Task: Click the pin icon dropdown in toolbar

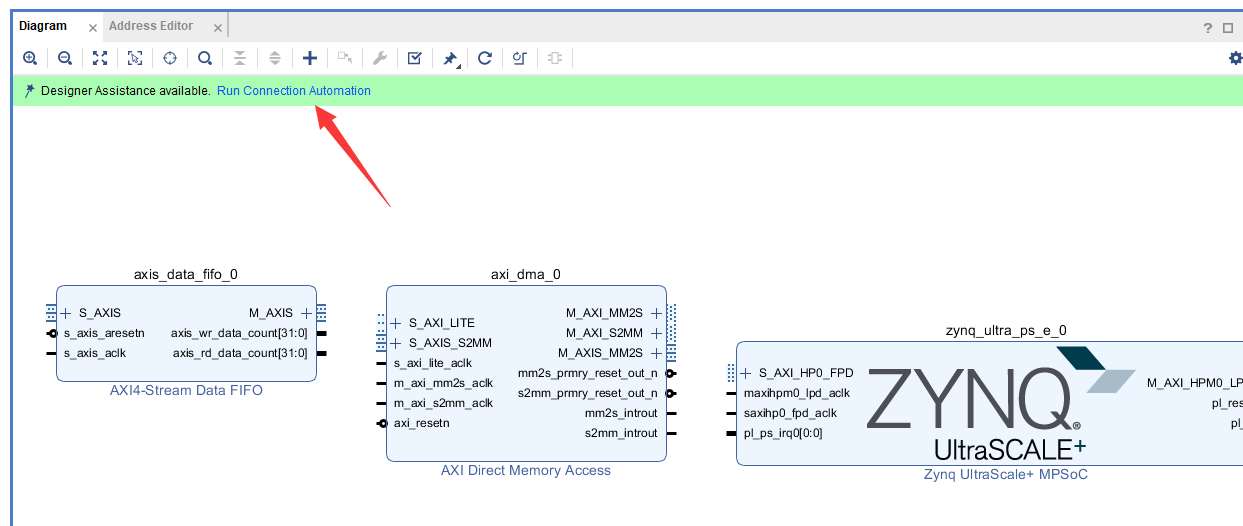Action: click(x=451, y=58)
